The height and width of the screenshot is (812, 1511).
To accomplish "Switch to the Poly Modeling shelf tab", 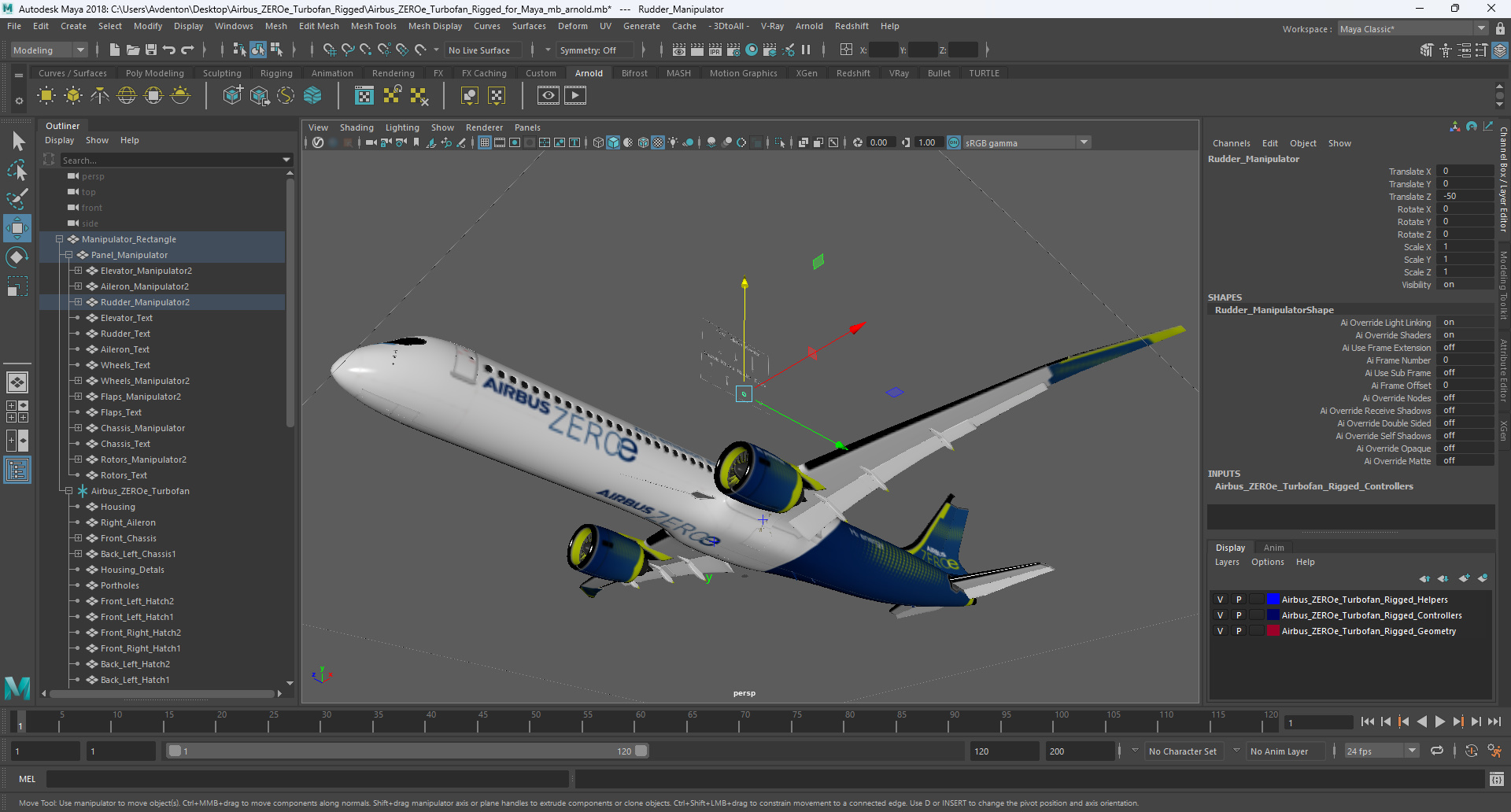I will (155, 73).
